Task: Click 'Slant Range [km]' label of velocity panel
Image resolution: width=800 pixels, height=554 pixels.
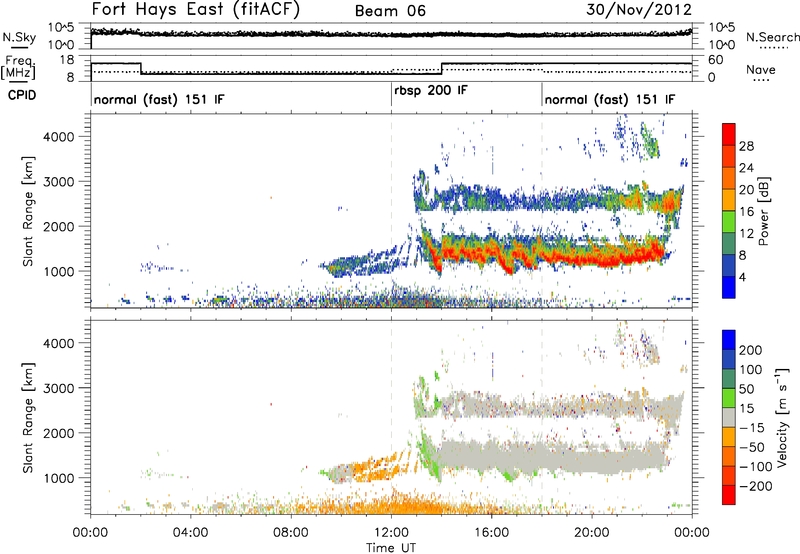Action: [28, 418]
